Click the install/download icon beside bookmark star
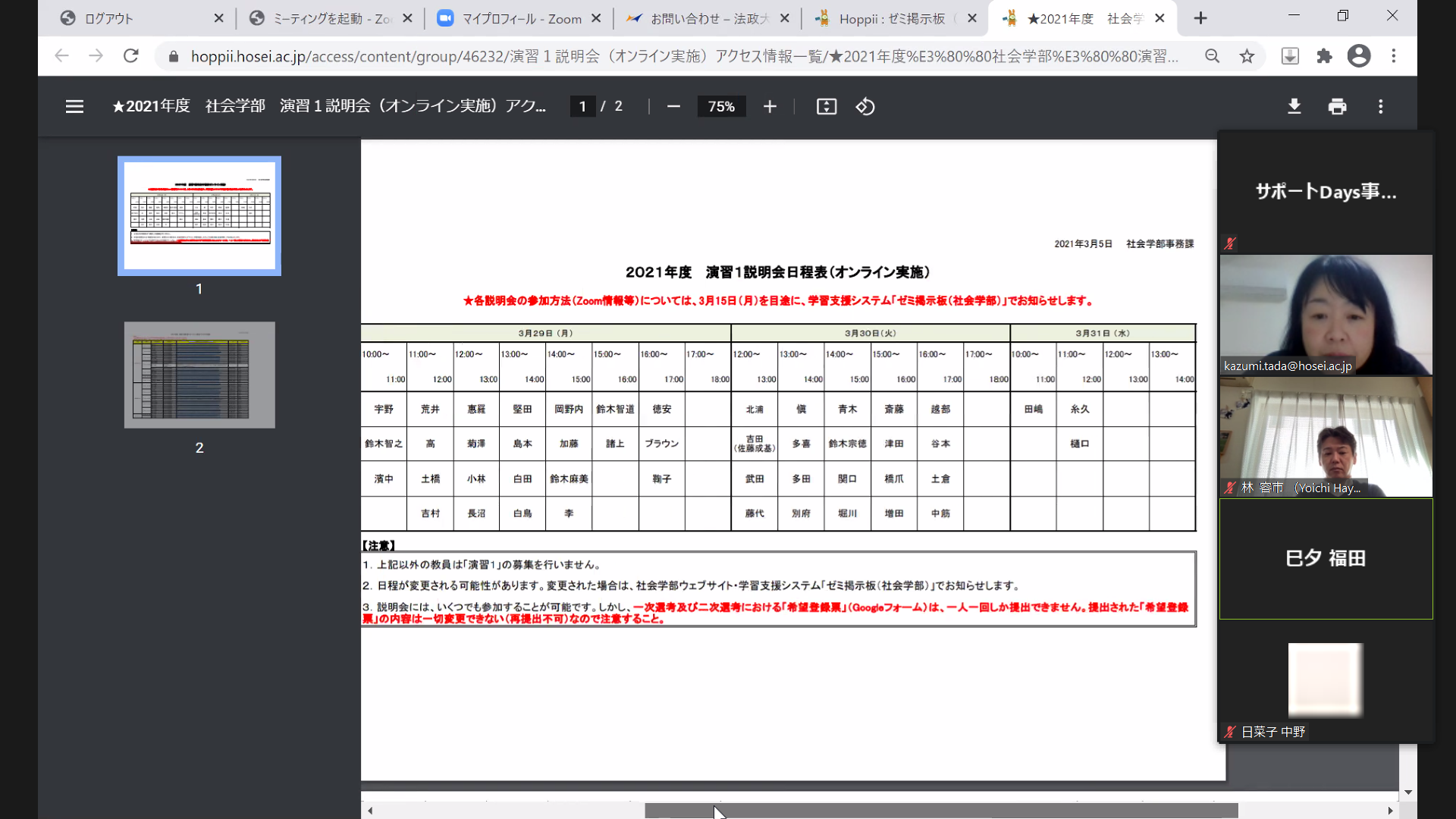 1290,56
